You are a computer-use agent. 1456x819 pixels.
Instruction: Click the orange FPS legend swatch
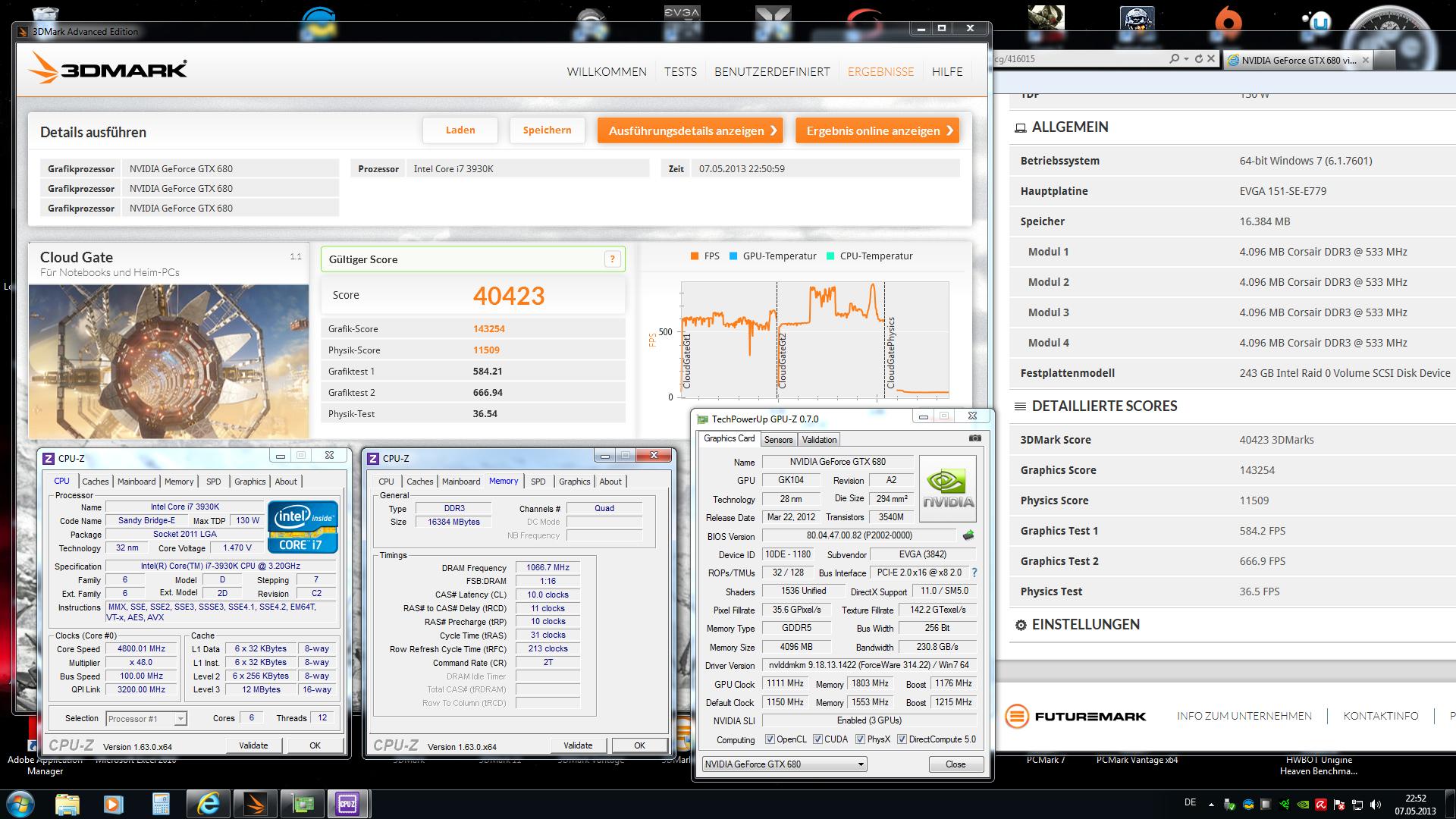(694, 256)
